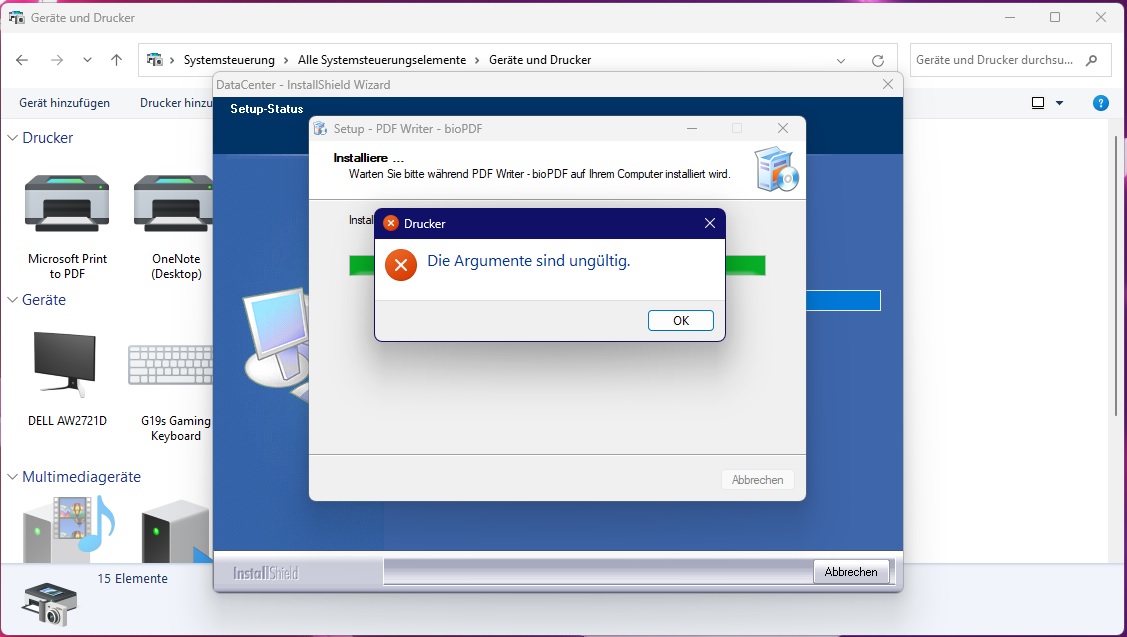Click Drucker hinzufügen in the toolbar
Screen dimensions: 1127x637
(177, 103)
